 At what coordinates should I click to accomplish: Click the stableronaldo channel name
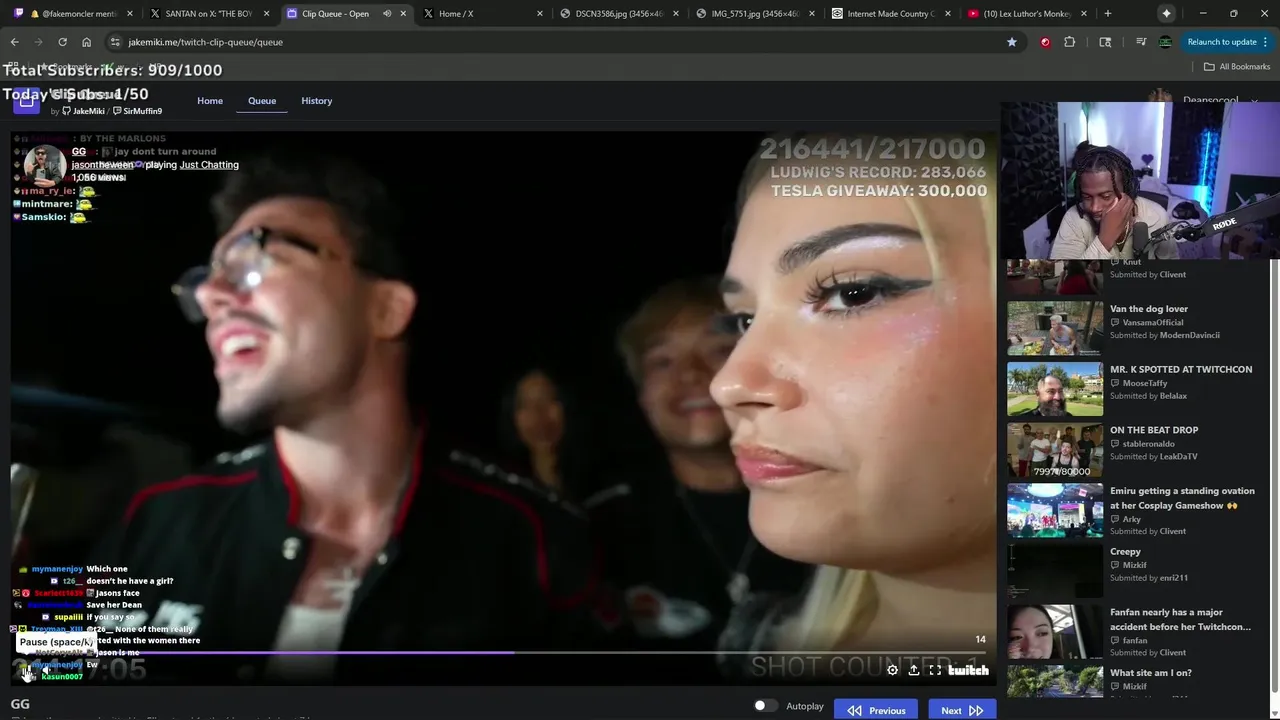(x=1148, y=444)
